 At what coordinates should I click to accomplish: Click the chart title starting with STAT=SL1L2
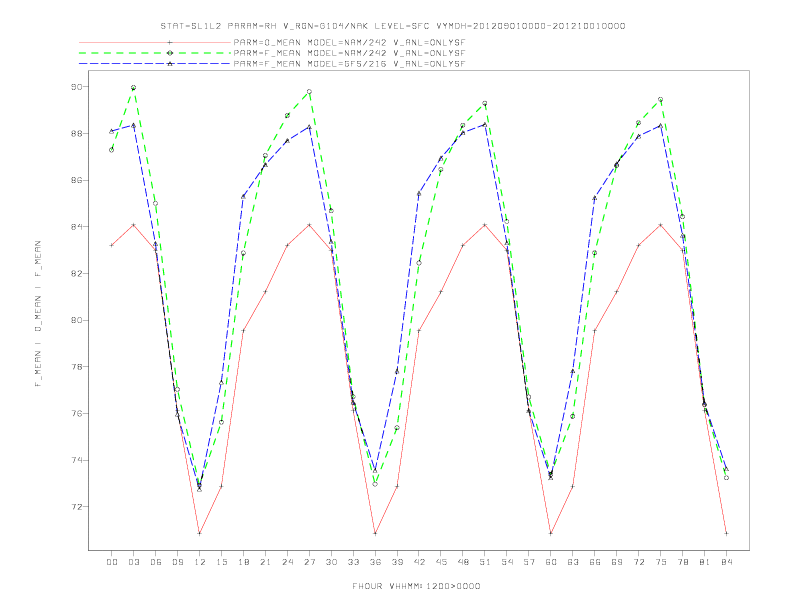pyautogui.click(x=392, y=26)
